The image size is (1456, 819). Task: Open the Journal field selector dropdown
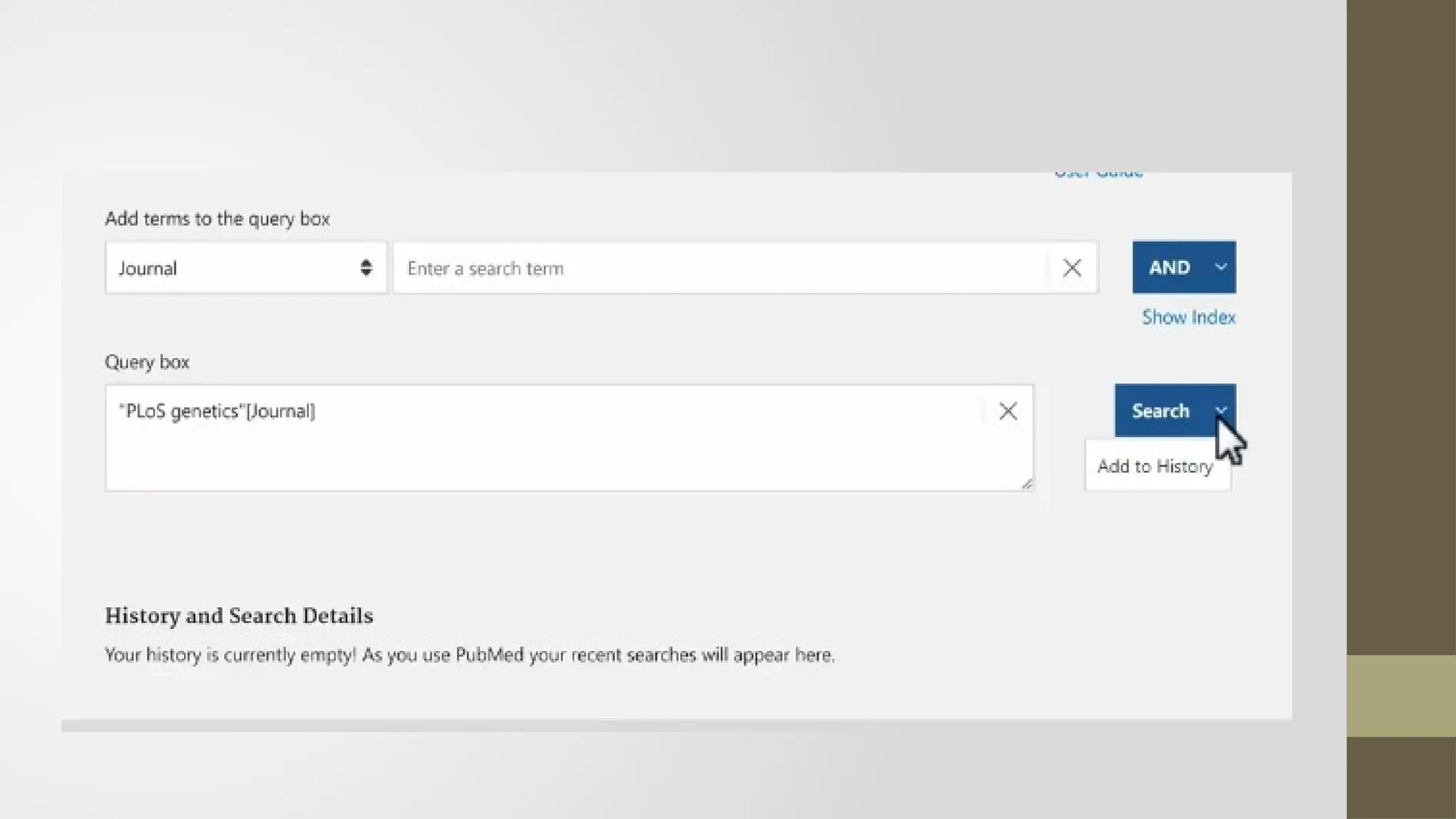[245, 268]
